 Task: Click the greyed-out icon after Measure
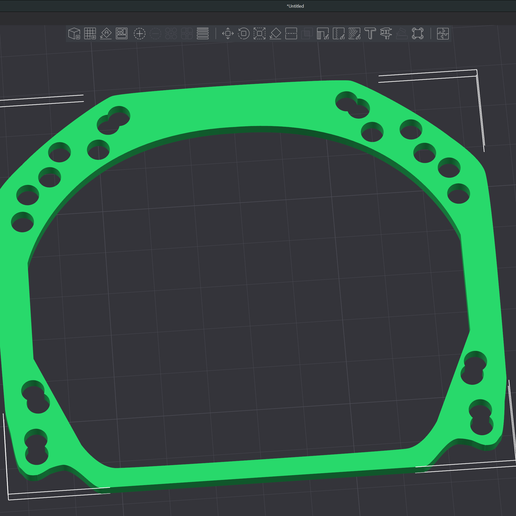click(402, 34)
